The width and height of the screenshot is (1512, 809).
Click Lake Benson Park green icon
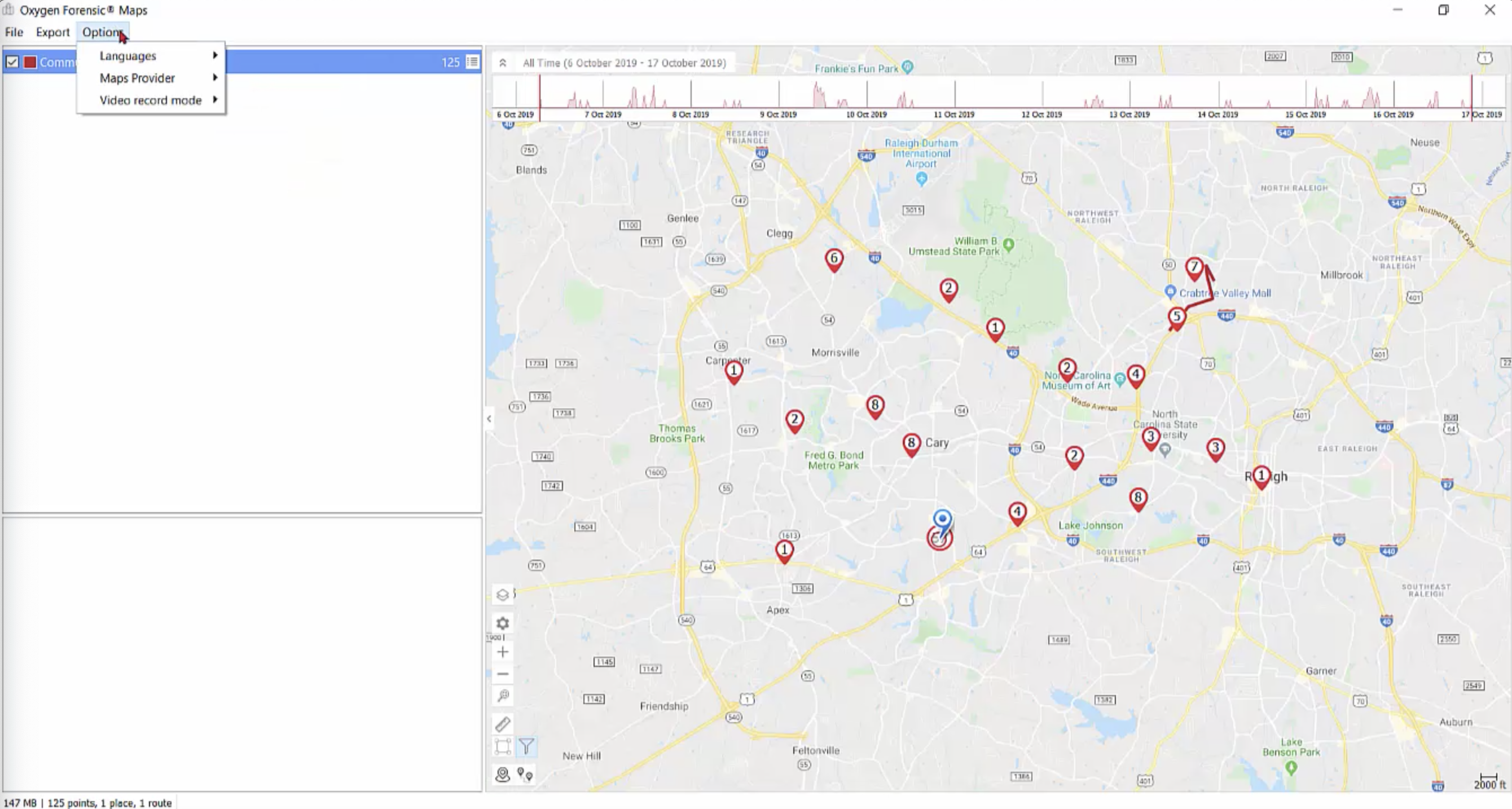(1291, 768)
